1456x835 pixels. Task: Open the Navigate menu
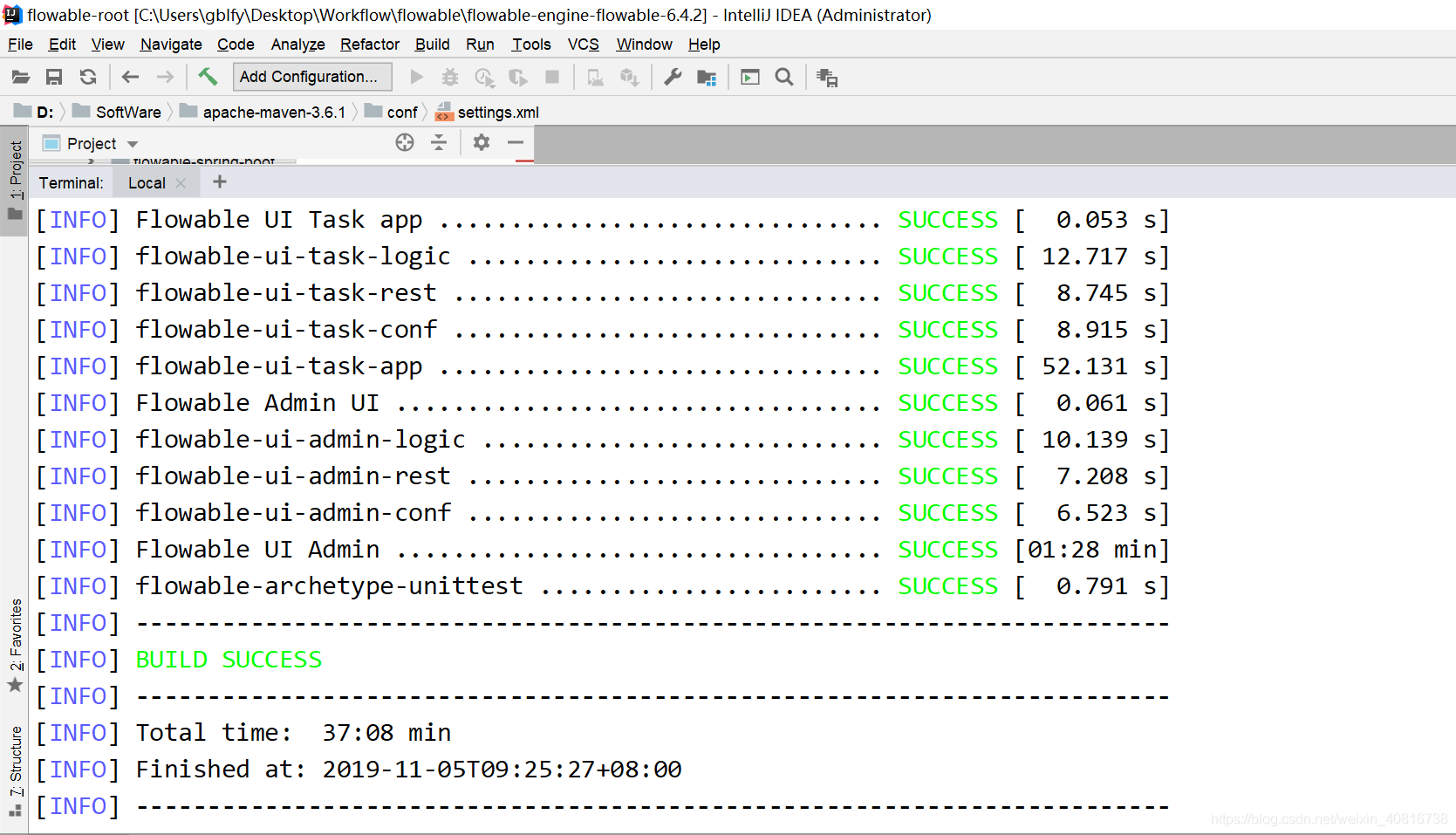(x=171, y=44)
